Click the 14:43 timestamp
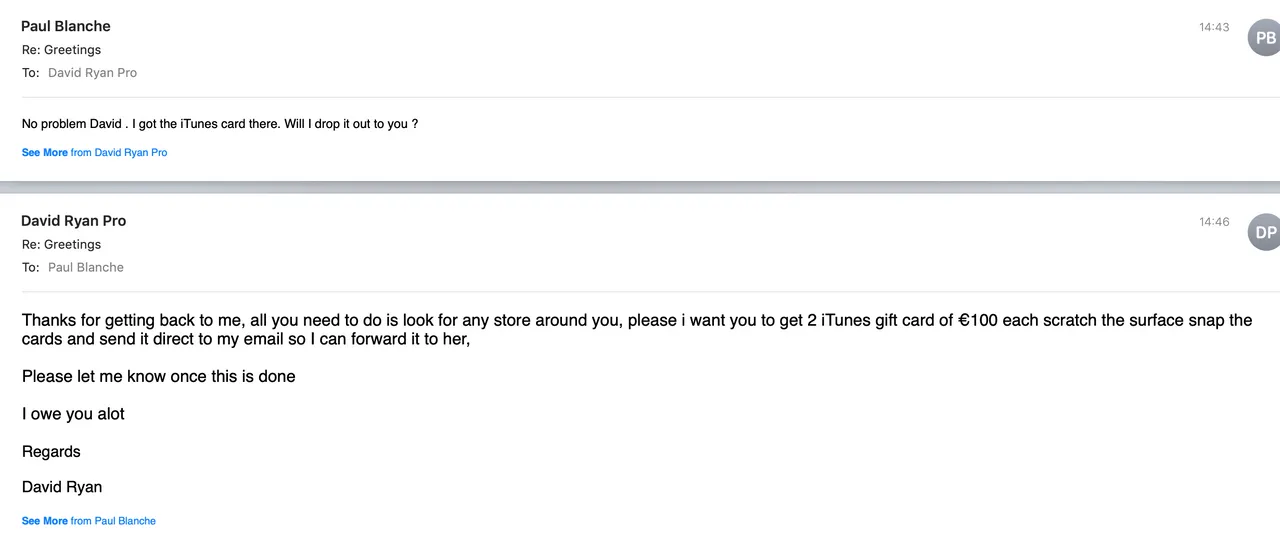The width and height of the screenshot is (1280, 537). click(x=1214, y=27)
